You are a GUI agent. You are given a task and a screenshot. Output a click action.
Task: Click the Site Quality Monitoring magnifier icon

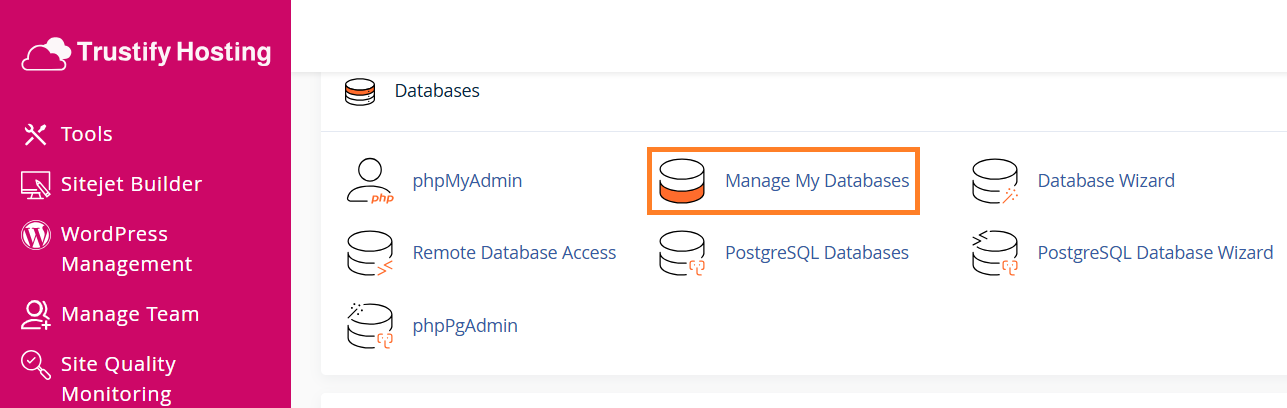coord(36,365)
